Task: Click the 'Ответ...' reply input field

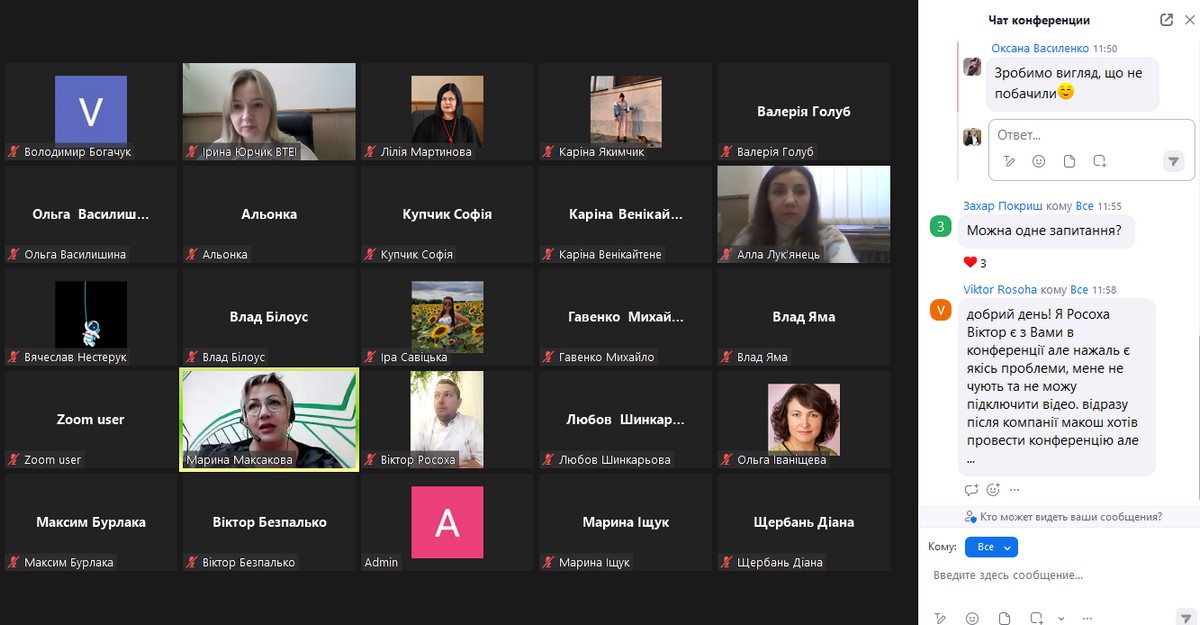Action: tap(1090, 135)
